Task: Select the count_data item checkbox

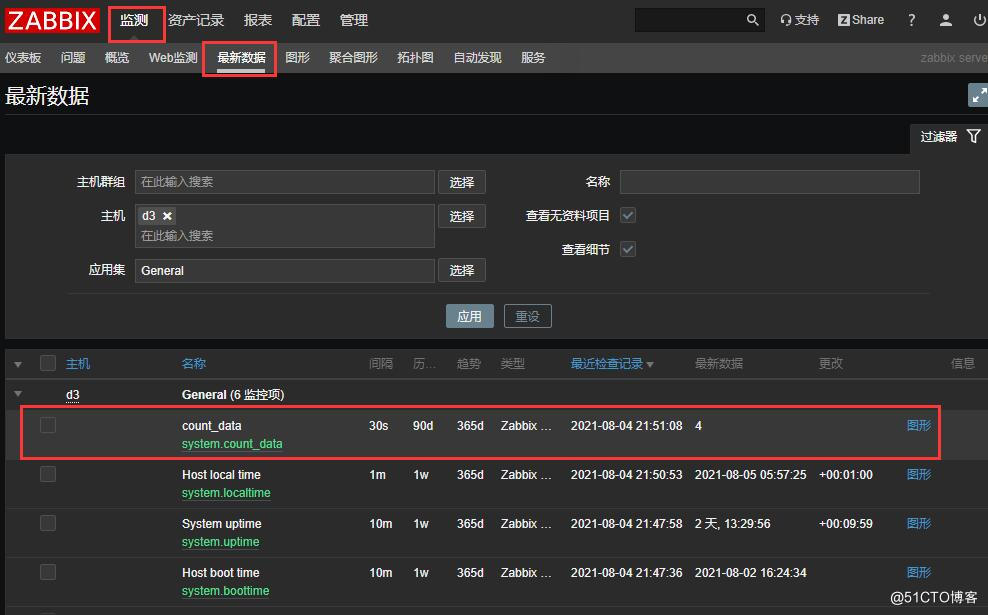Action: [48, 426]
